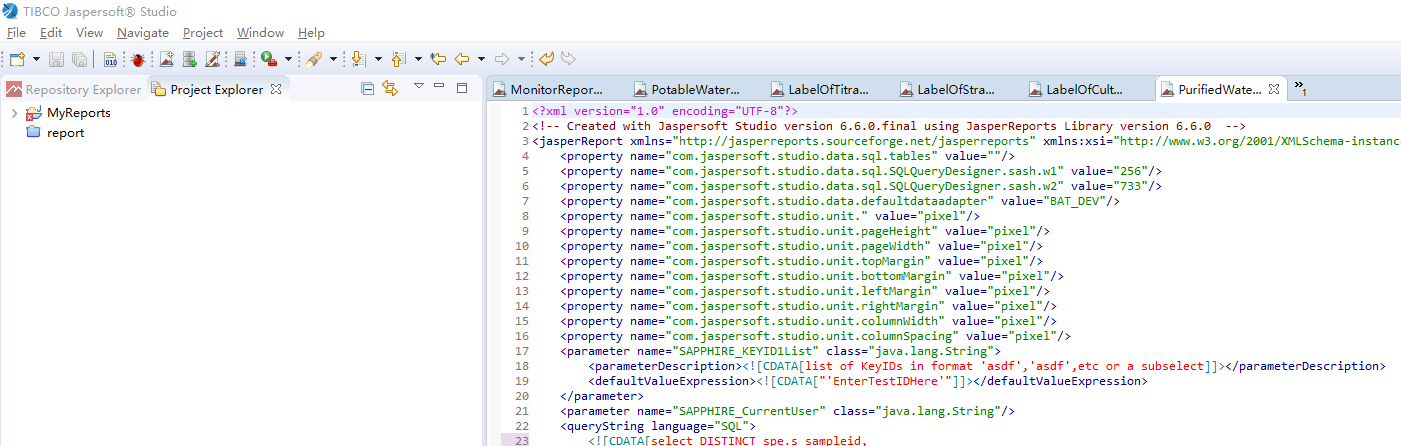Click the Next Annotation icon

coord(359,59)
